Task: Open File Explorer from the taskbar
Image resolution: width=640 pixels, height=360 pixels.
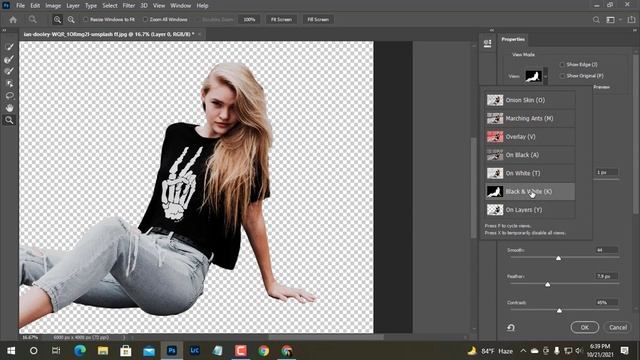Action: [x=103, y=351]
